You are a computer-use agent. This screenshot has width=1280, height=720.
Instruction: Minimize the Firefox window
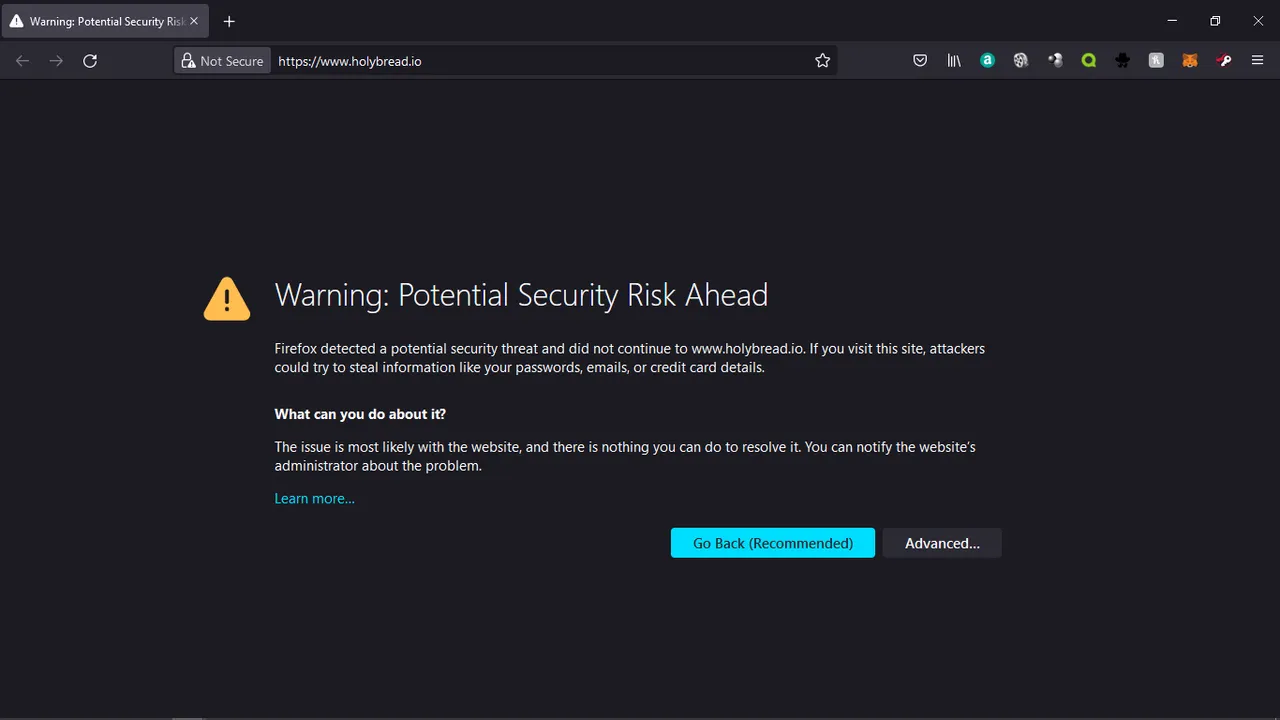[x=1172, y=21]
